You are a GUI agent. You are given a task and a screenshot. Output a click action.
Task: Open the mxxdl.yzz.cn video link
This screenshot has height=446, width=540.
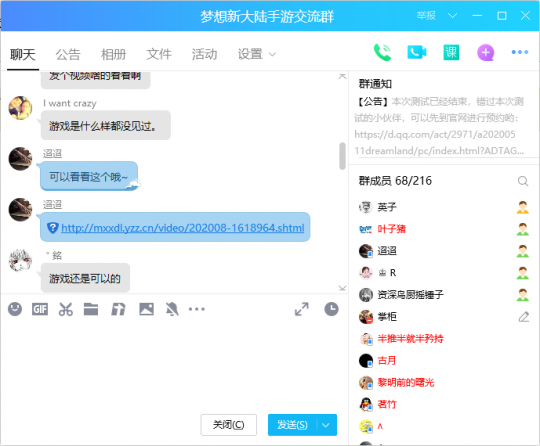coord(183,228)
